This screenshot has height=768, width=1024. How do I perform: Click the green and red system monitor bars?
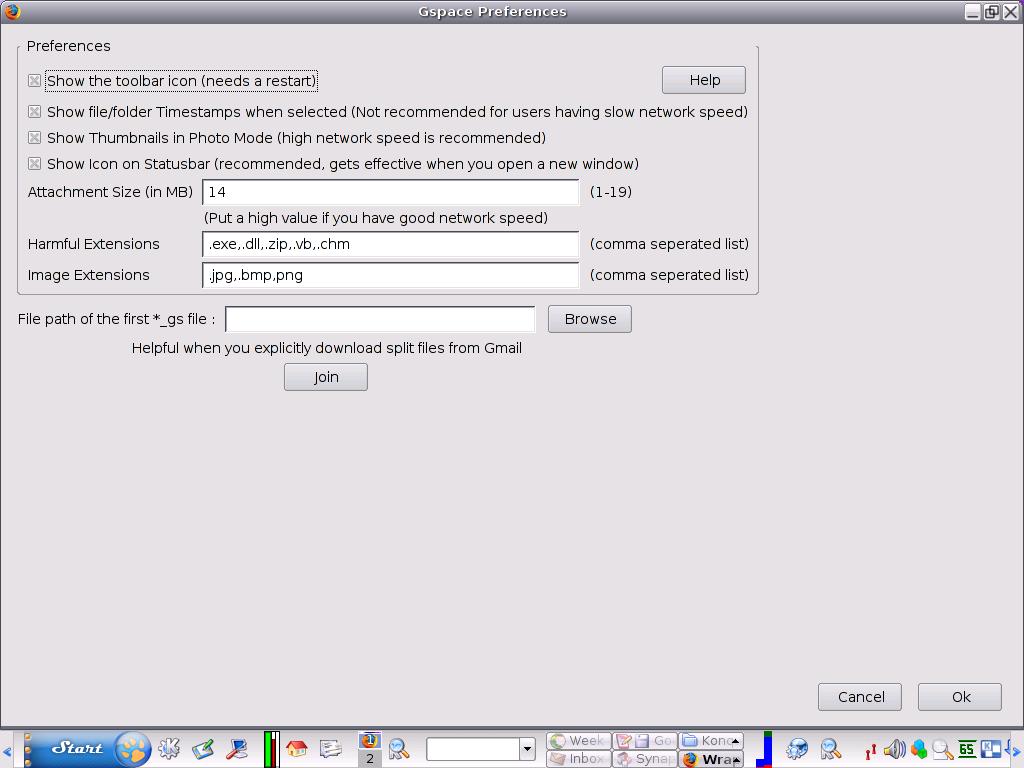pos(272,749)
